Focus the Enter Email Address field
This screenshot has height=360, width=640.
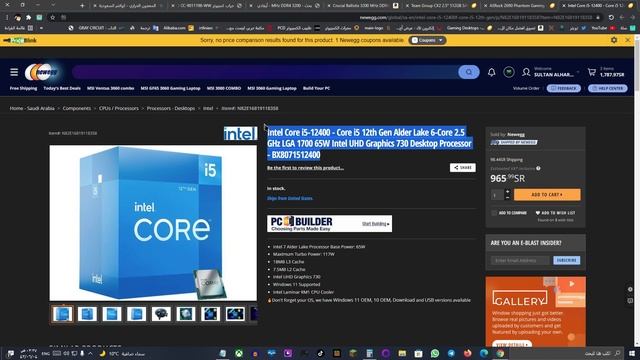click(x=521, y=260)
